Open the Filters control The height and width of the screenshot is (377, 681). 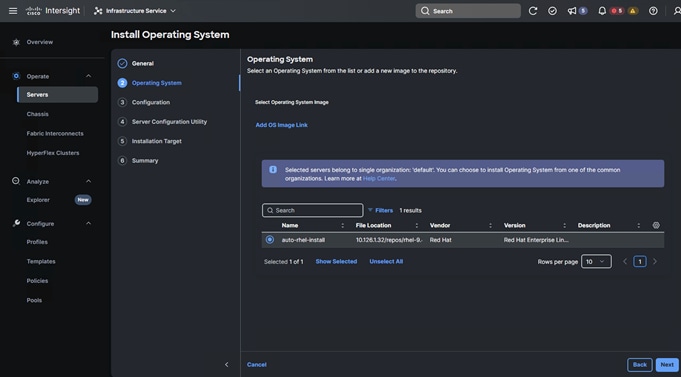380,210
